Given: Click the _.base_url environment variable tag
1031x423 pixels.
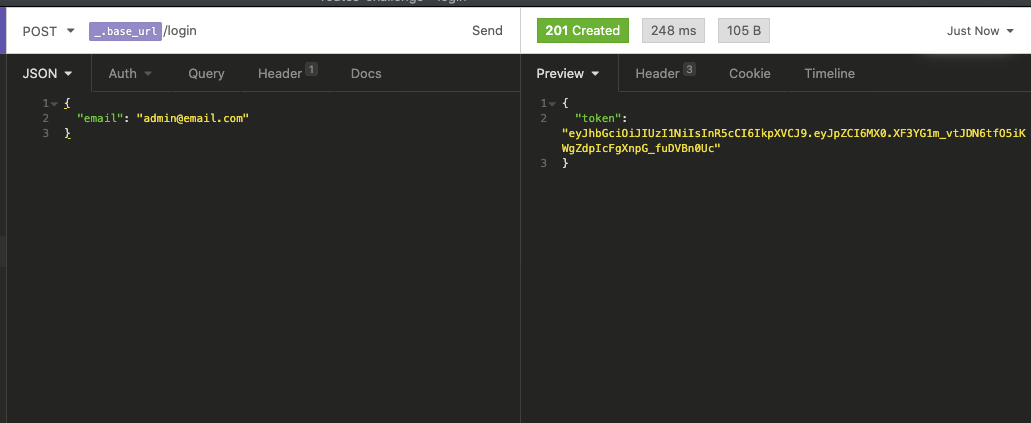Looking at the screenshot, I should click(126, 31).
